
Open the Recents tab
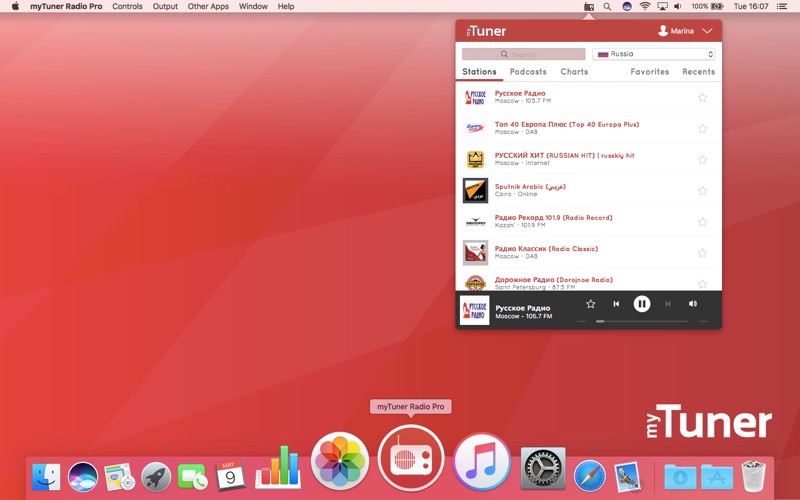[x=698, y=72]
